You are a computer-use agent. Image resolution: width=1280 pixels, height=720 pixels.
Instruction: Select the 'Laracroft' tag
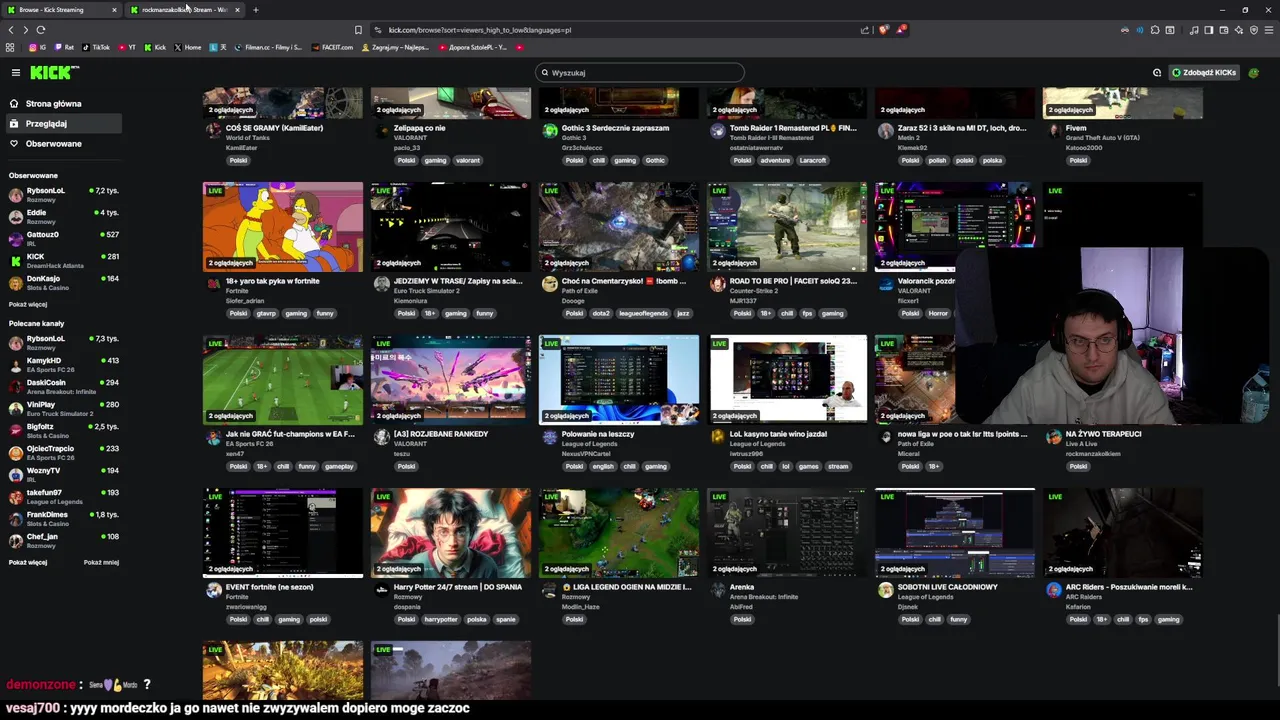(x=813, y=160)
